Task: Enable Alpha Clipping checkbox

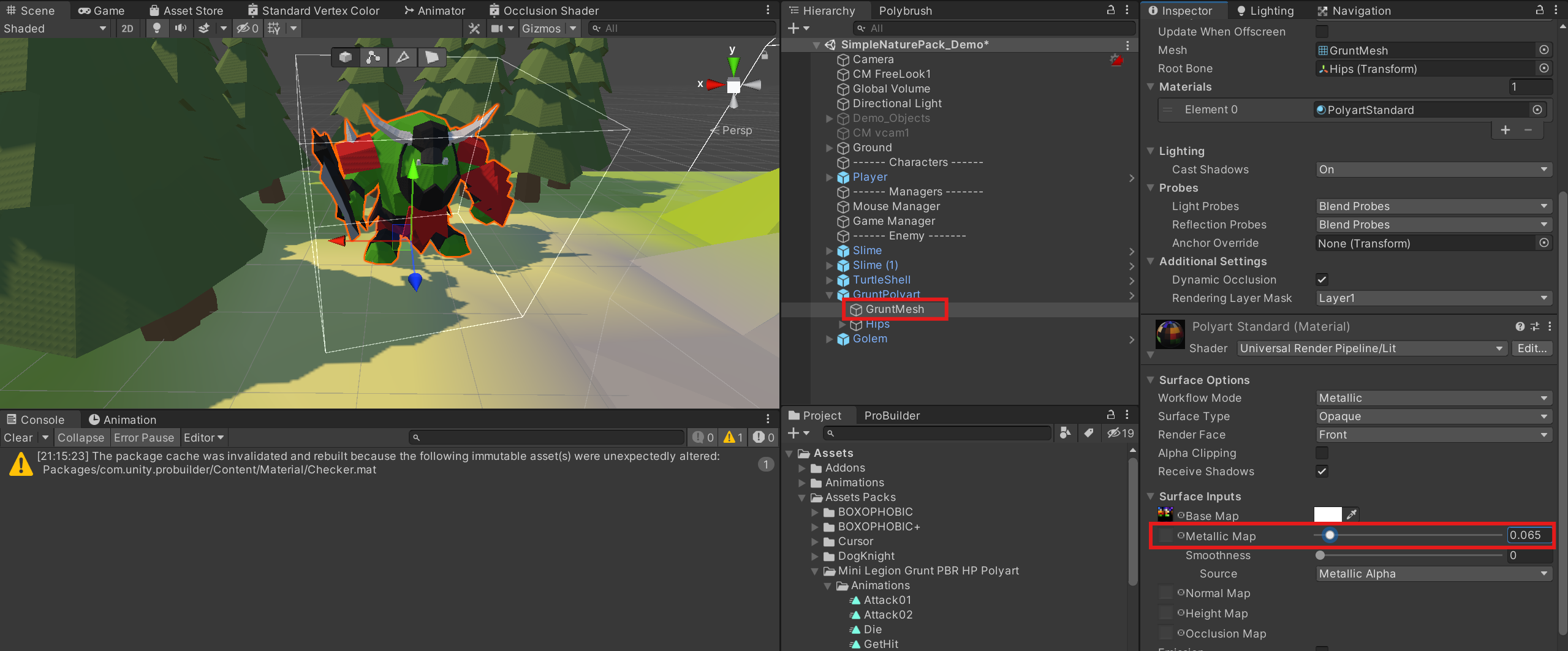Action: pos(1322,453)
